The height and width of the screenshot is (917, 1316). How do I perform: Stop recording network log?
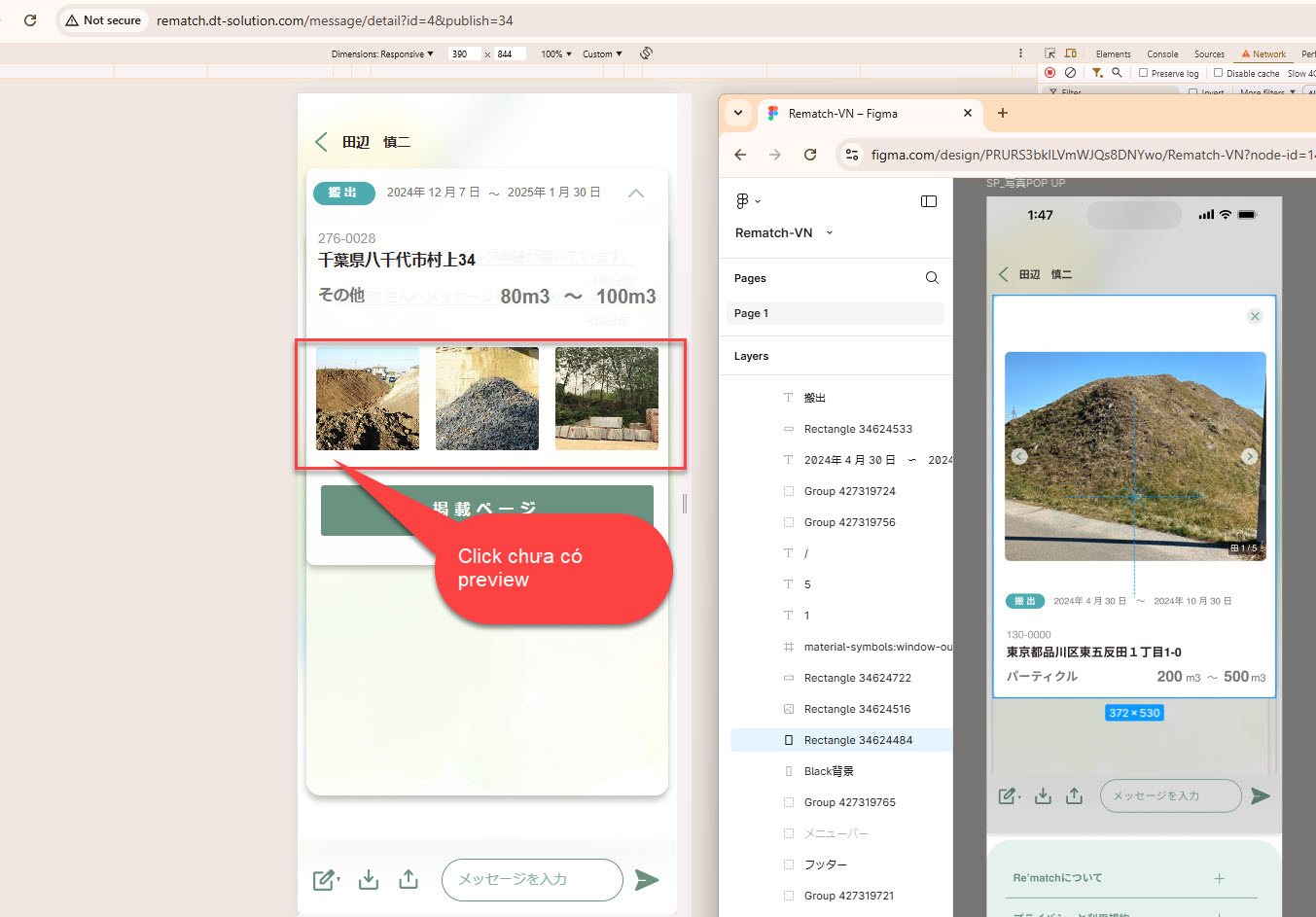point(1050,73)
